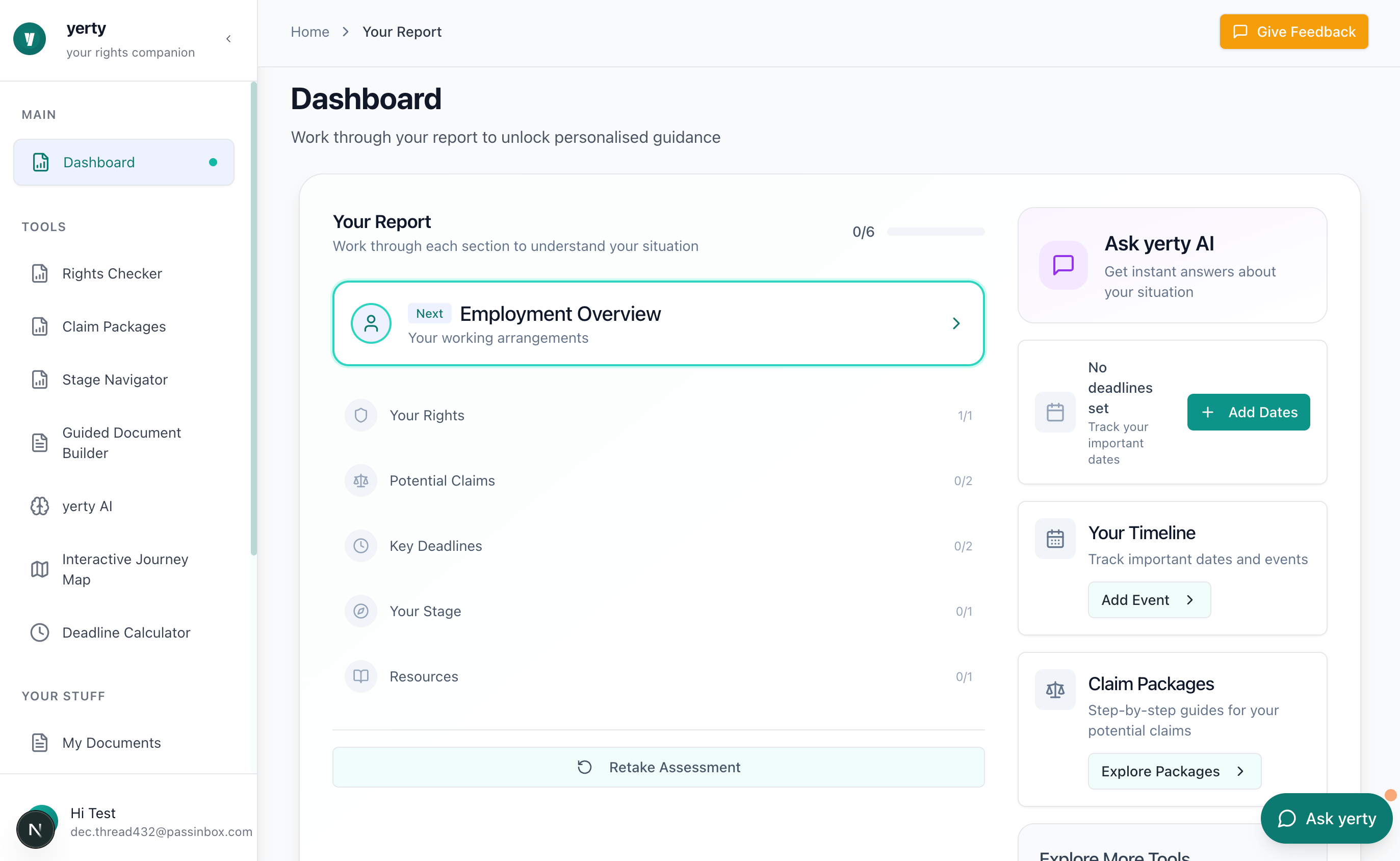Open Explore Packages arrow button
The width and height of the screenshot is (1400, 861).
click(x=1174, y=771)
